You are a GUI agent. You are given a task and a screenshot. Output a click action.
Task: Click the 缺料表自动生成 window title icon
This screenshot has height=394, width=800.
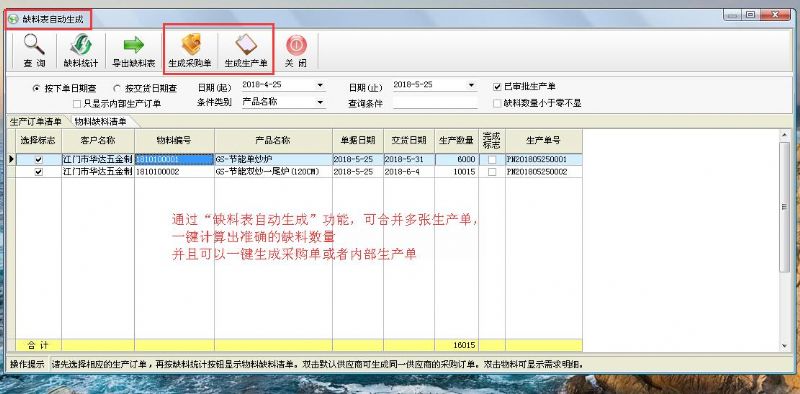click(13, 20)
